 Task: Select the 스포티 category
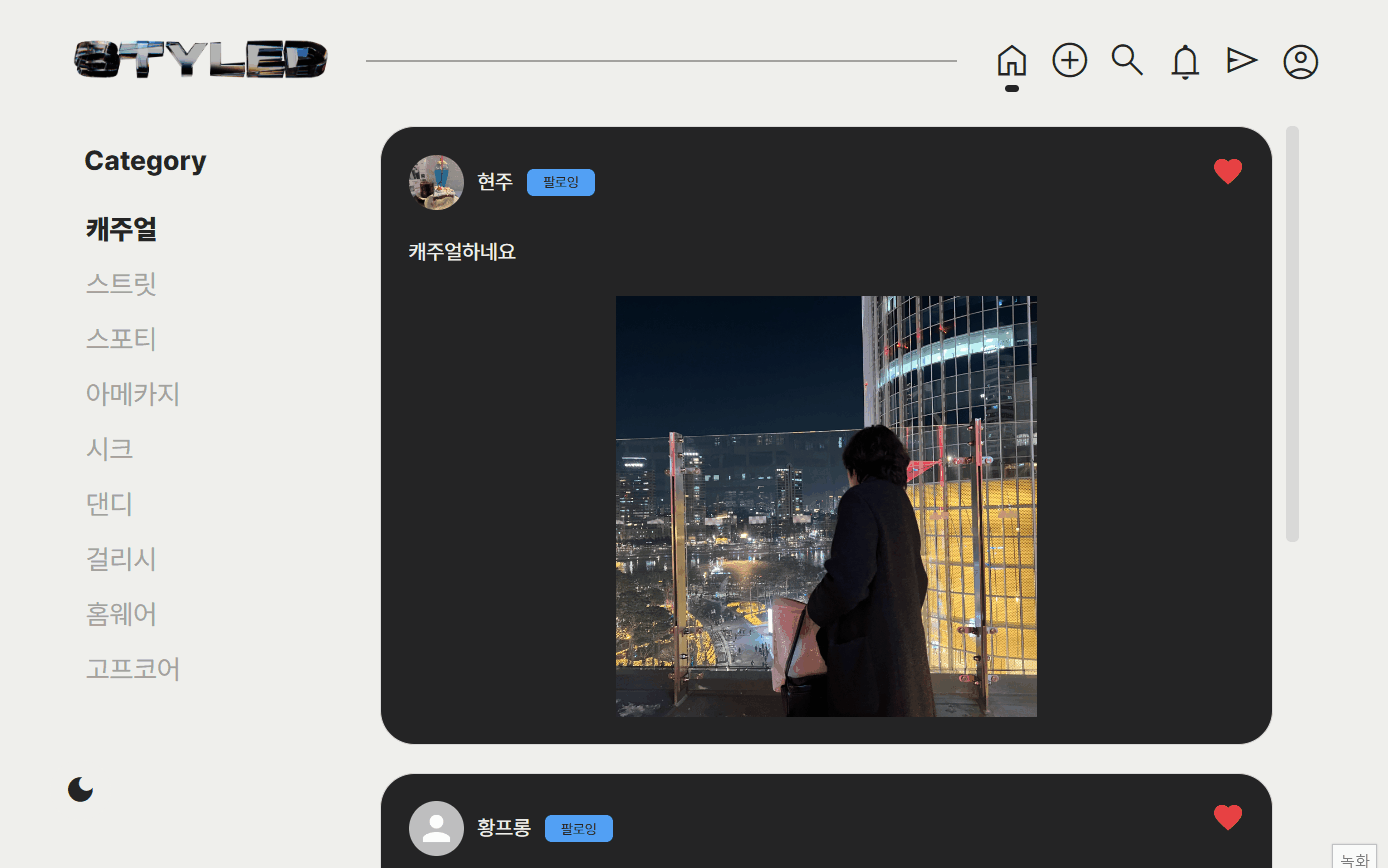pos(121,339)
